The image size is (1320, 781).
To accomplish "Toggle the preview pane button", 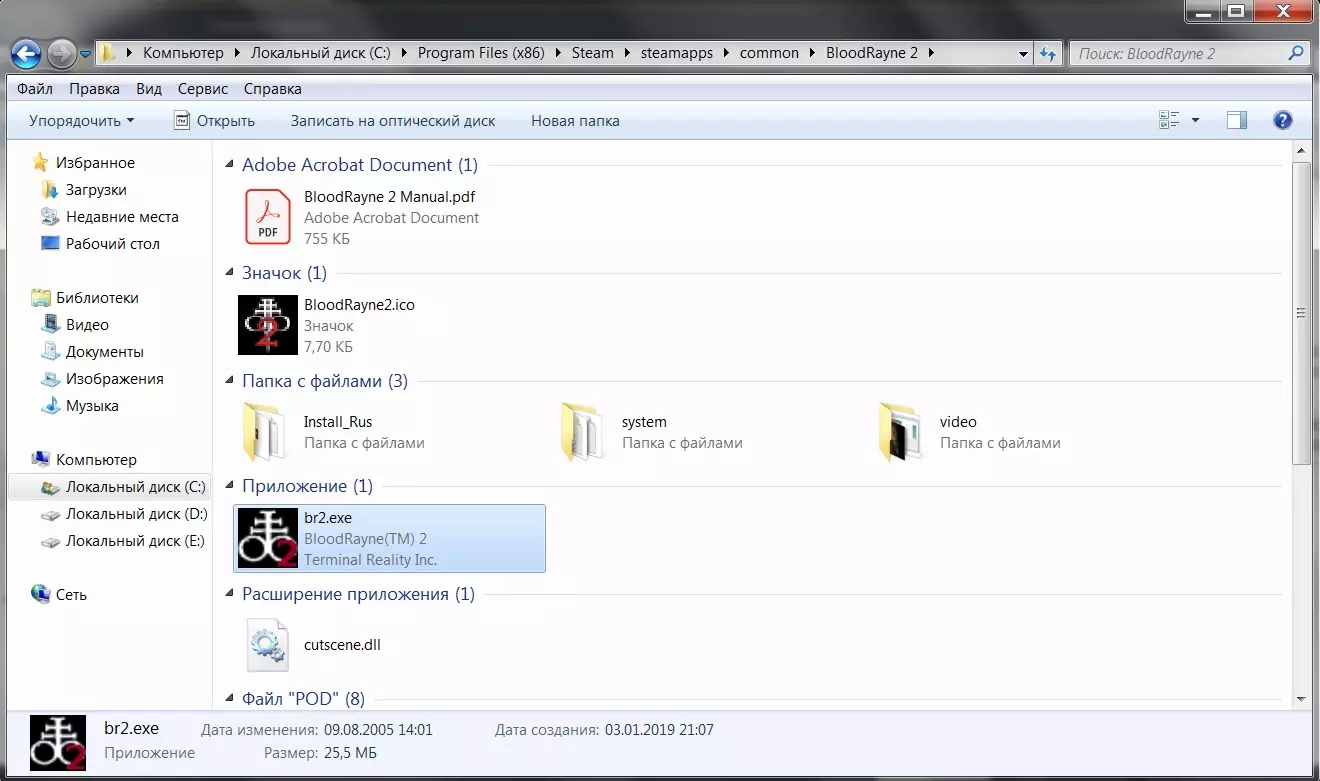I will 1237,121.
